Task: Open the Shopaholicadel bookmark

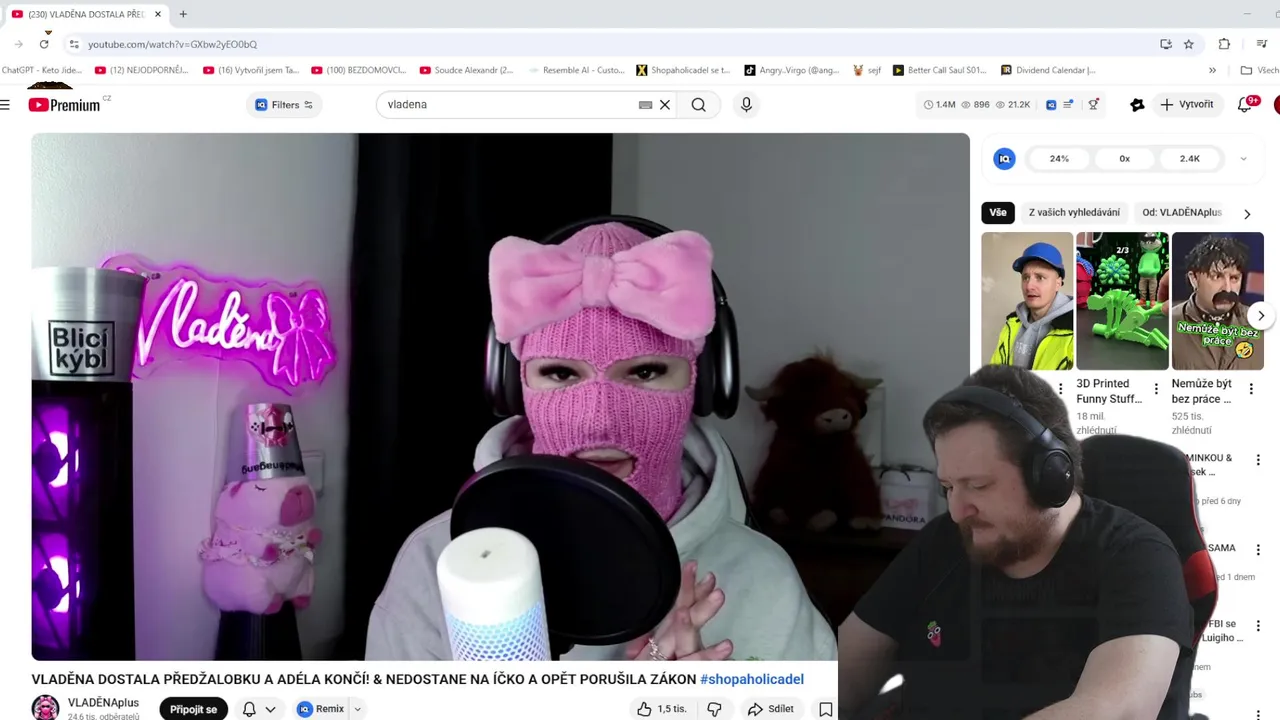Action: point(684,70)
